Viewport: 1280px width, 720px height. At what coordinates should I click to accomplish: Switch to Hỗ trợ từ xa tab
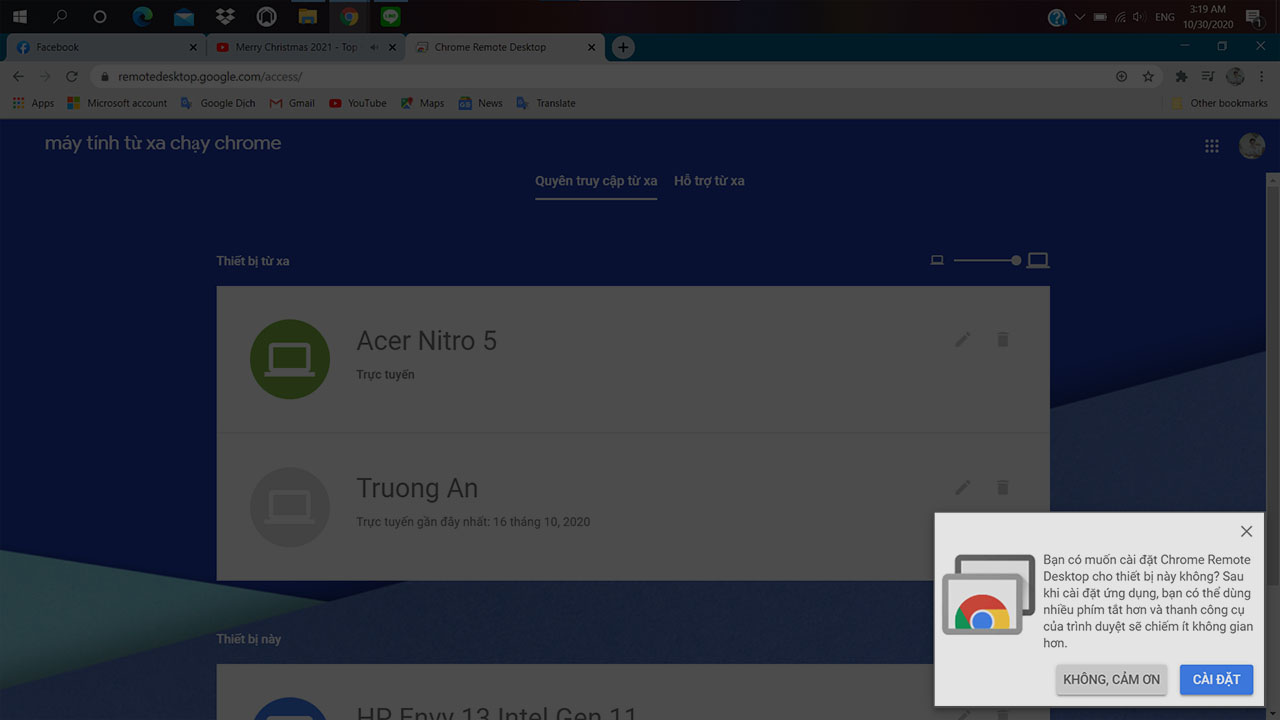(709, 181)
